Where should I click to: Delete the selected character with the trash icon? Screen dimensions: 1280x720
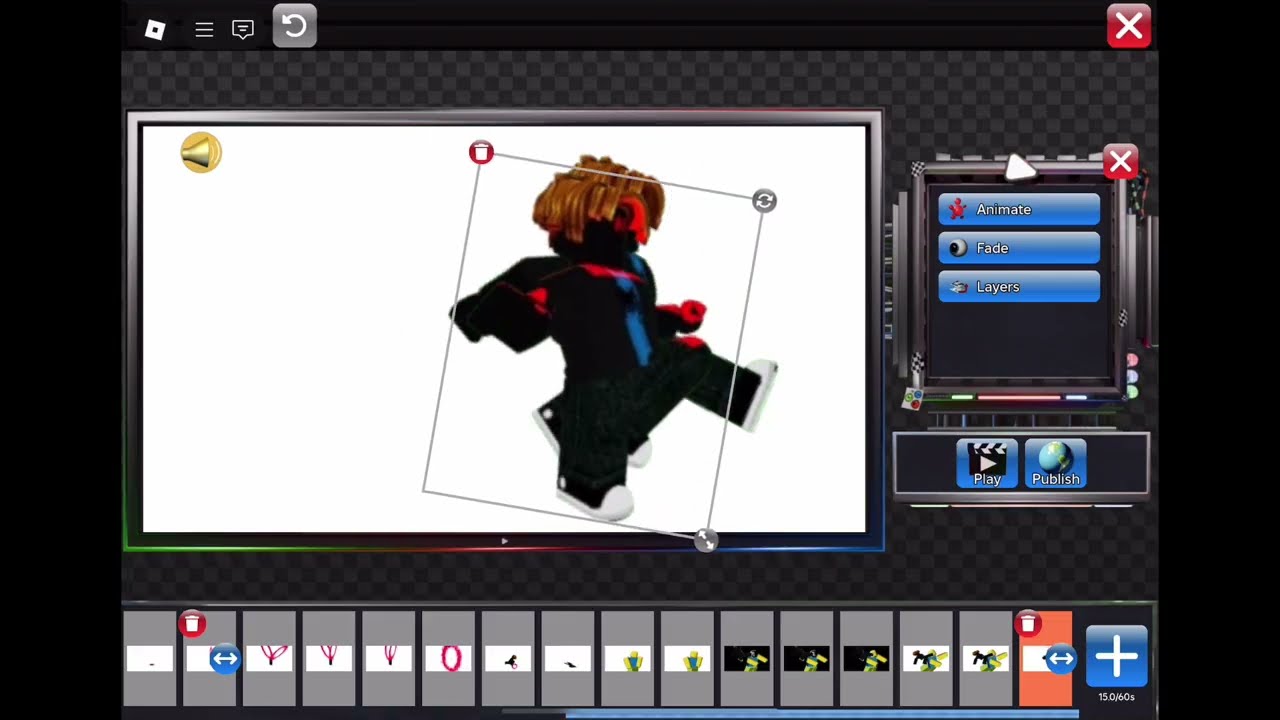click(x=481, y=152)
